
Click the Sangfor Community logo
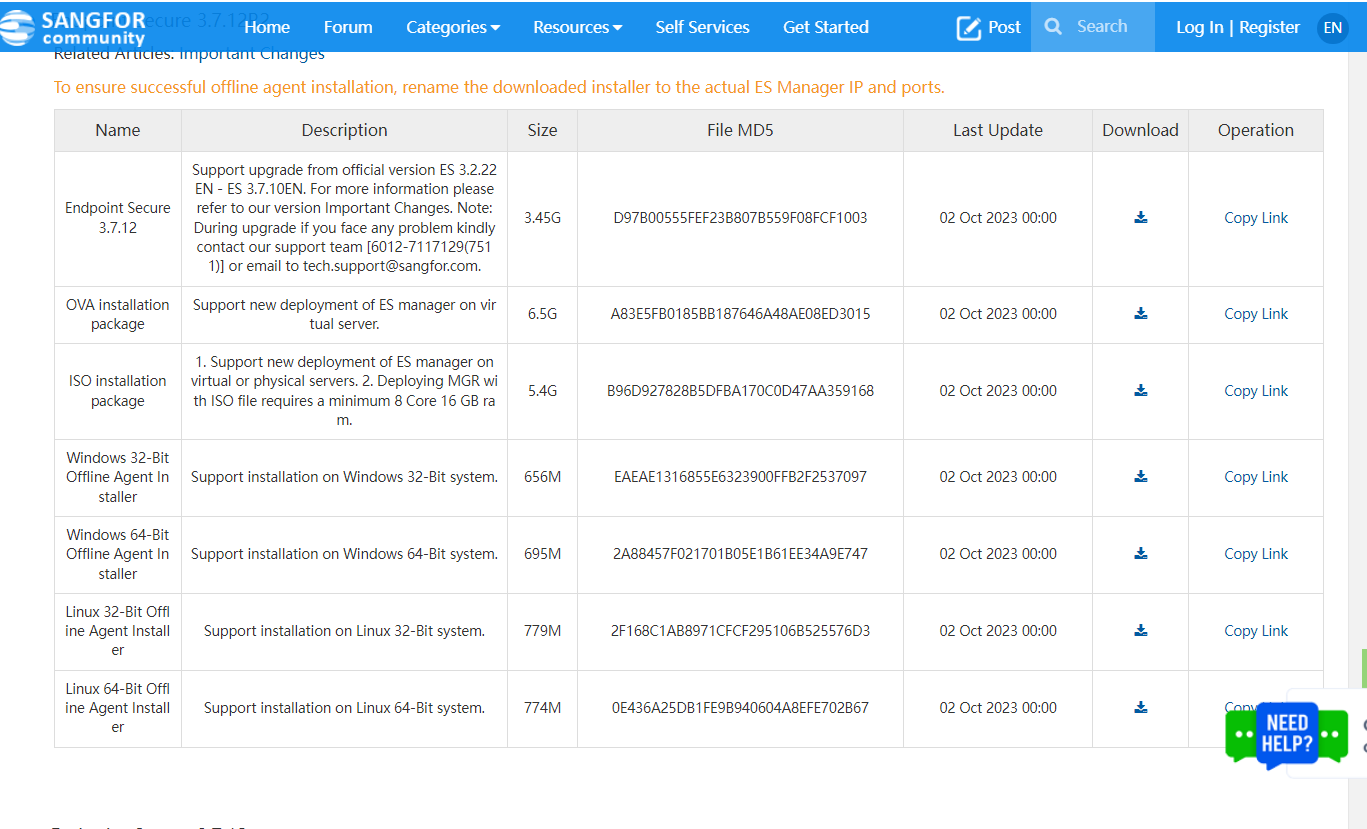(73, 28)
